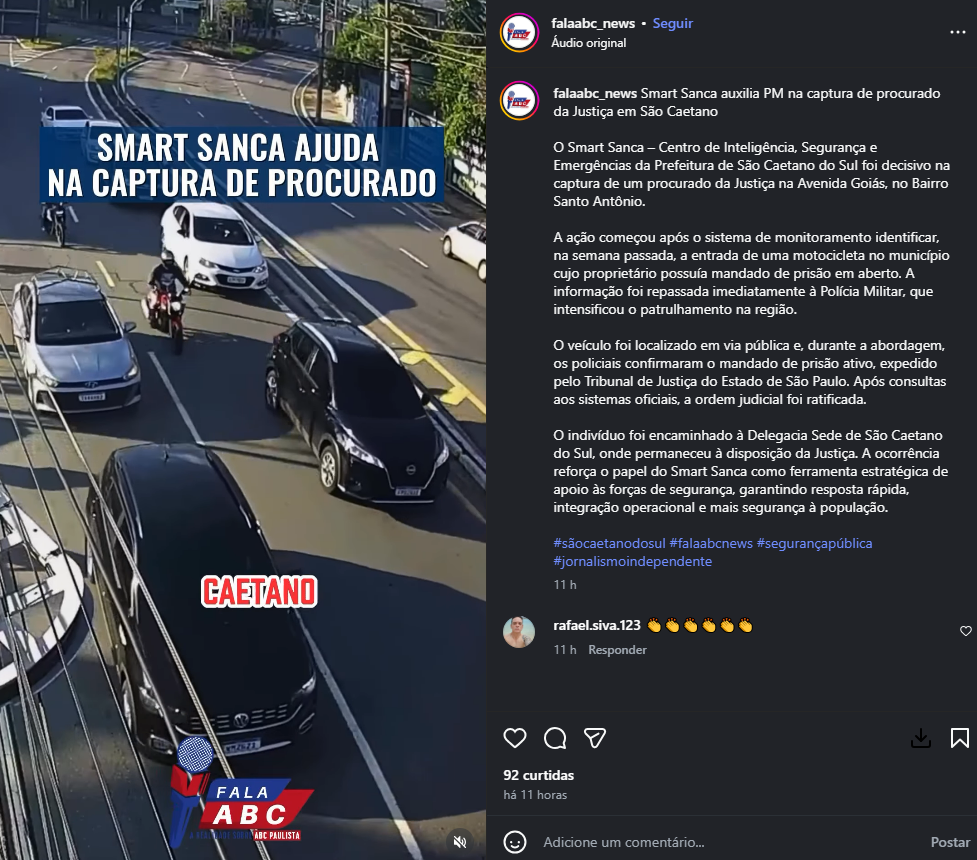
Task: Open the #segurançapública hashtag
Action: [814, 543]
